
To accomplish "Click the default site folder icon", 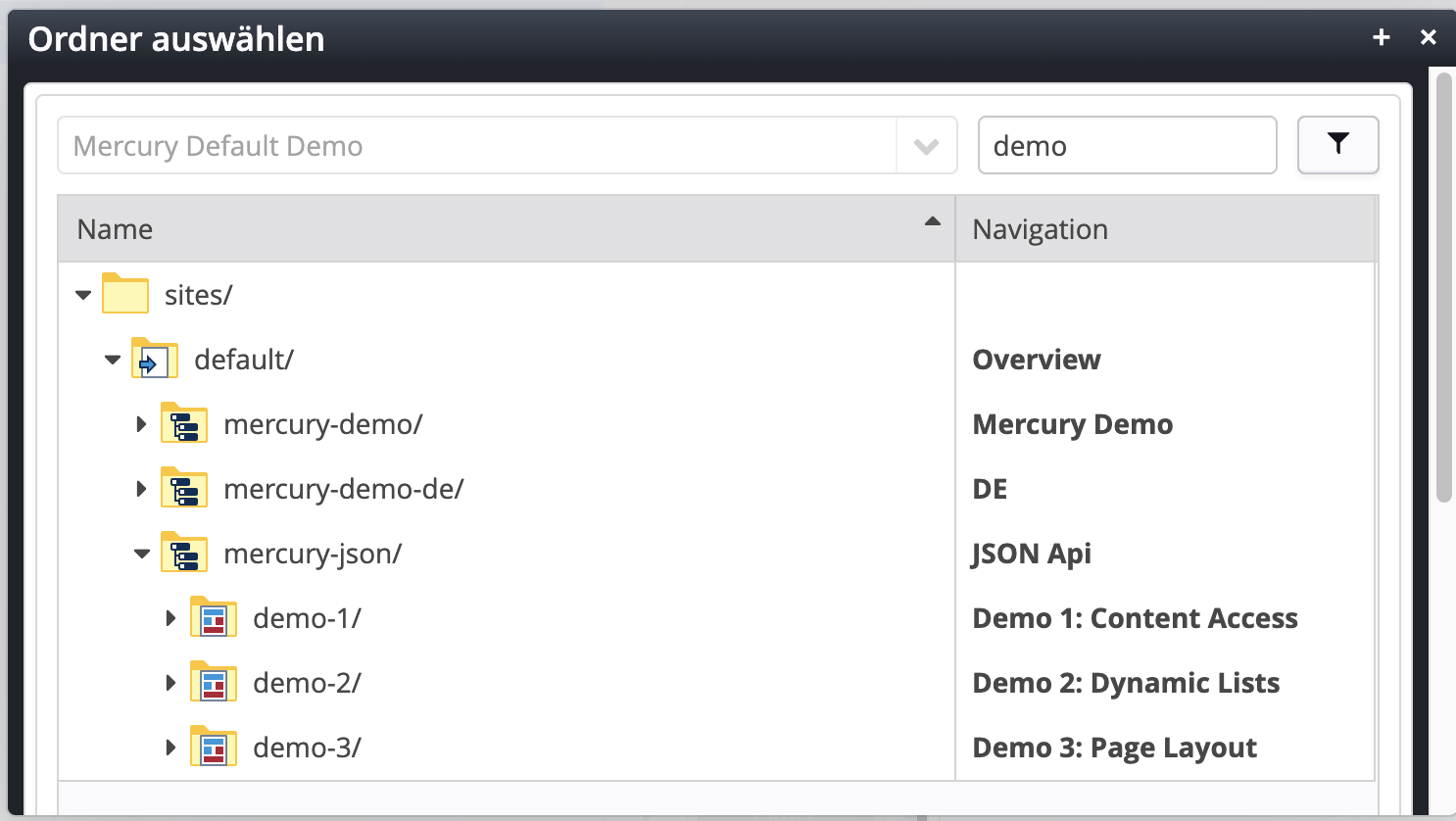I will pyautogui.click(x=155, y=360).
